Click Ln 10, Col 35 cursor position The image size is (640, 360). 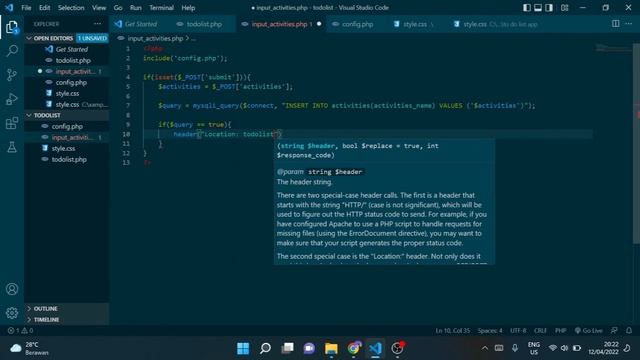pyautogui.click(x=452, y=331)
